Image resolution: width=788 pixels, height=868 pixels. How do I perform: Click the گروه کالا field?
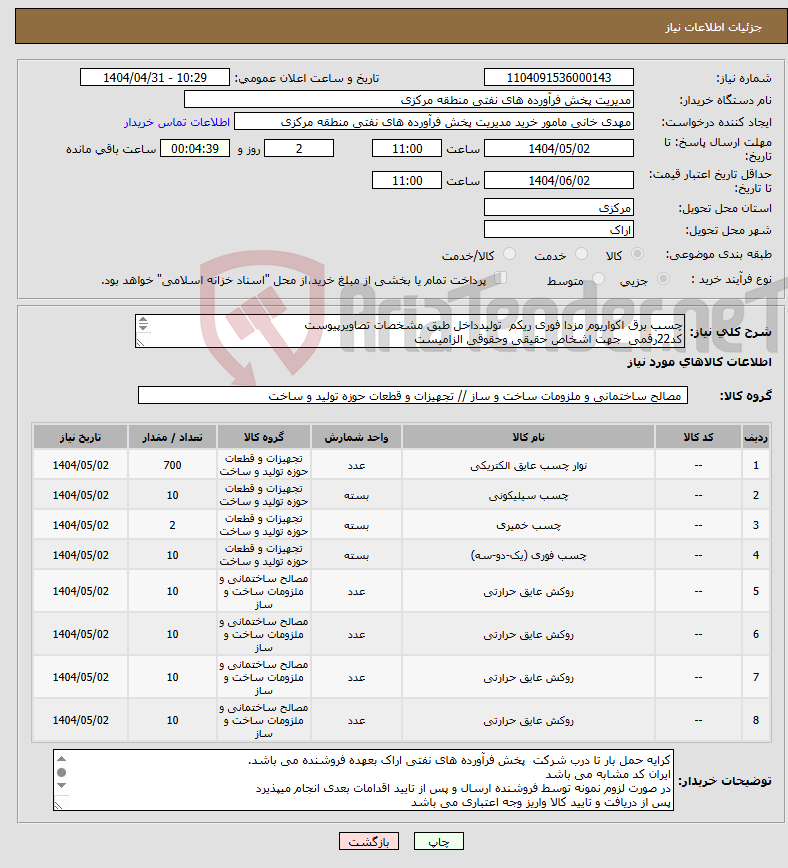coord(413,395)
